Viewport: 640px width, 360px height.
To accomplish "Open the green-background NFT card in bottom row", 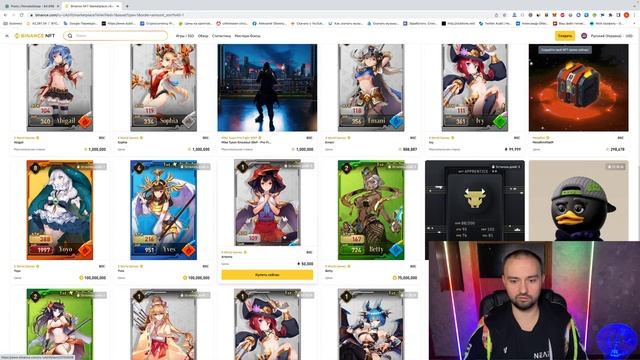I will pos(60,324).
